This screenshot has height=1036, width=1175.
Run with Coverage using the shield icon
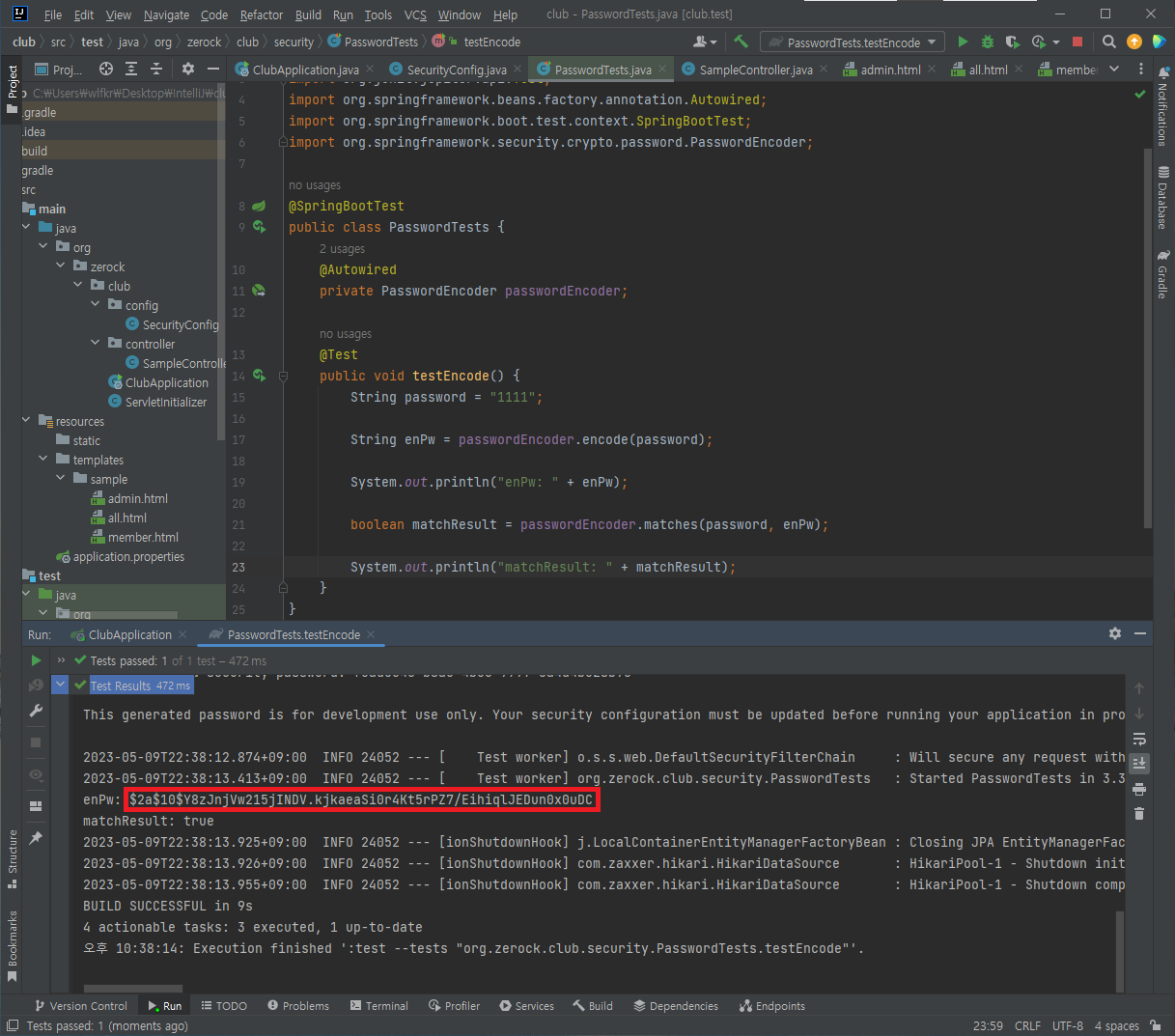click(x=1012, y=42)
